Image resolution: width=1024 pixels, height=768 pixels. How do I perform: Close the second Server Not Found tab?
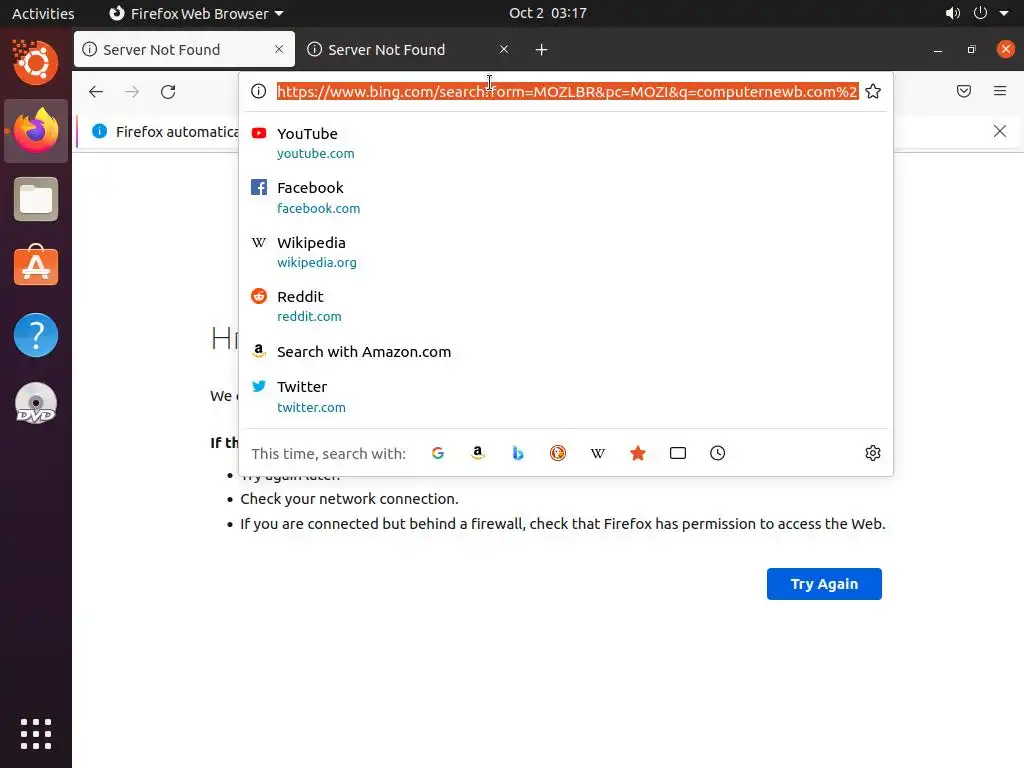[x=504, y=49]
